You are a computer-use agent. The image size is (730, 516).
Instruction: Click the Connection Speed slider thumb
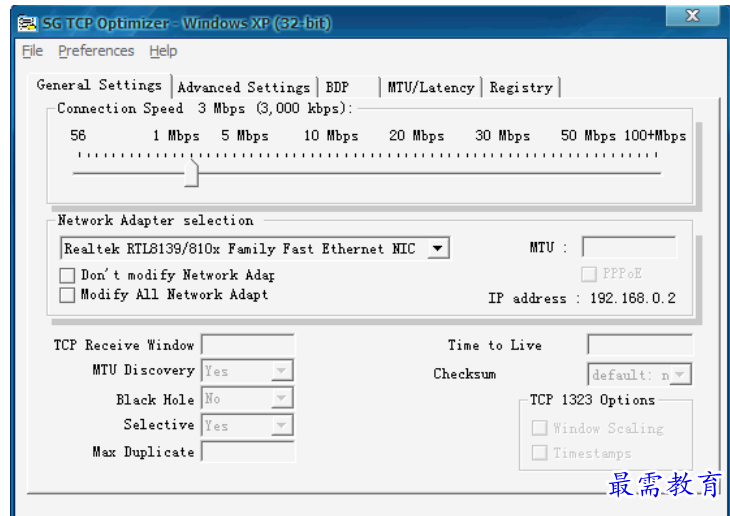pos(191,173)
